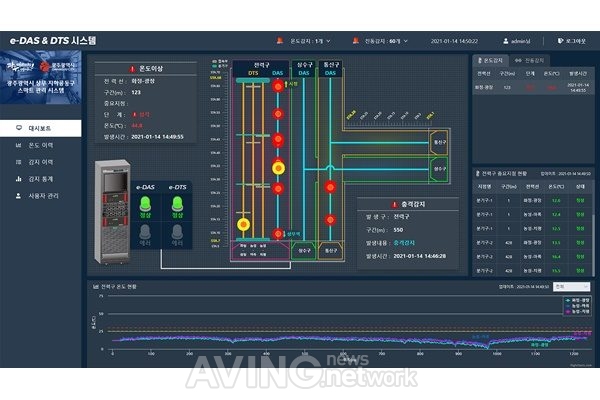This screenshot has height=400, width=600.
Task: Click the warning icon in 온도이상 header
Action: pyautogui.click(x=132, y=69)
